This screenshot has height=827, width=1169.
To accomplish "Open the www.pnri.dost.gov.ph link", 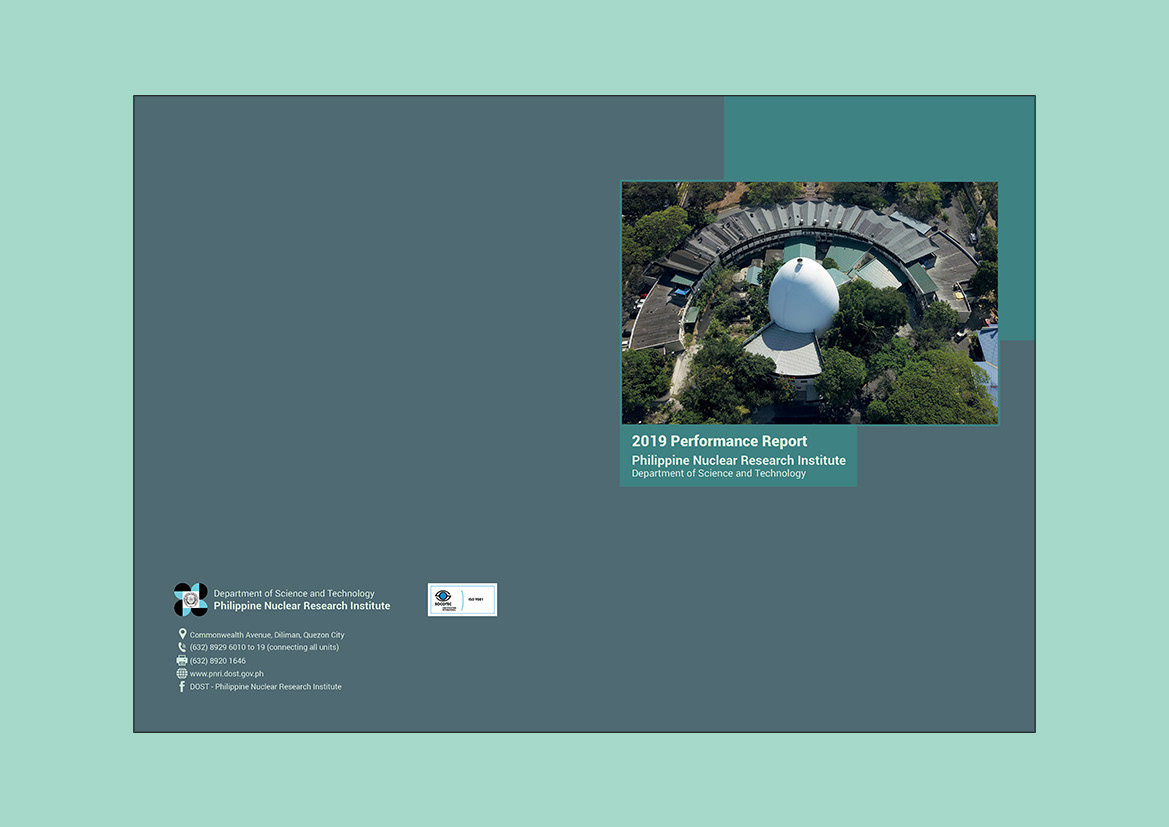I will [x=227, y=673].
